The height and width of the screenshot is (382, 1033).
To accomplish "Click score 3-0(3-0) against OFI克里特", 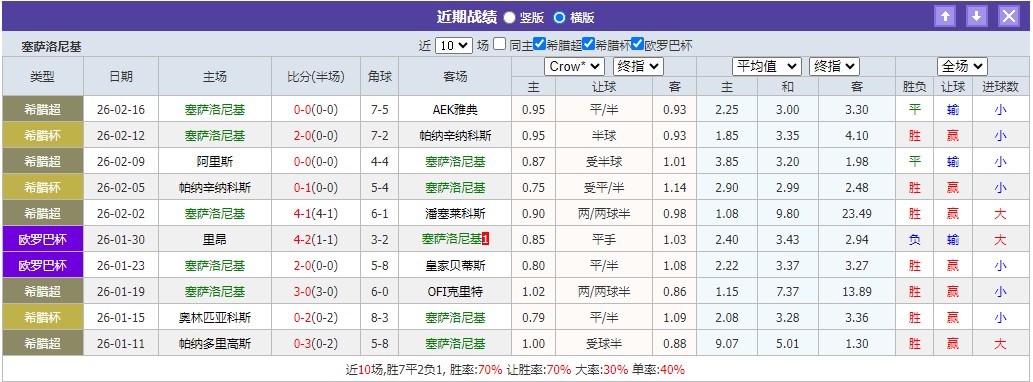I will click(x=316, y=291).
